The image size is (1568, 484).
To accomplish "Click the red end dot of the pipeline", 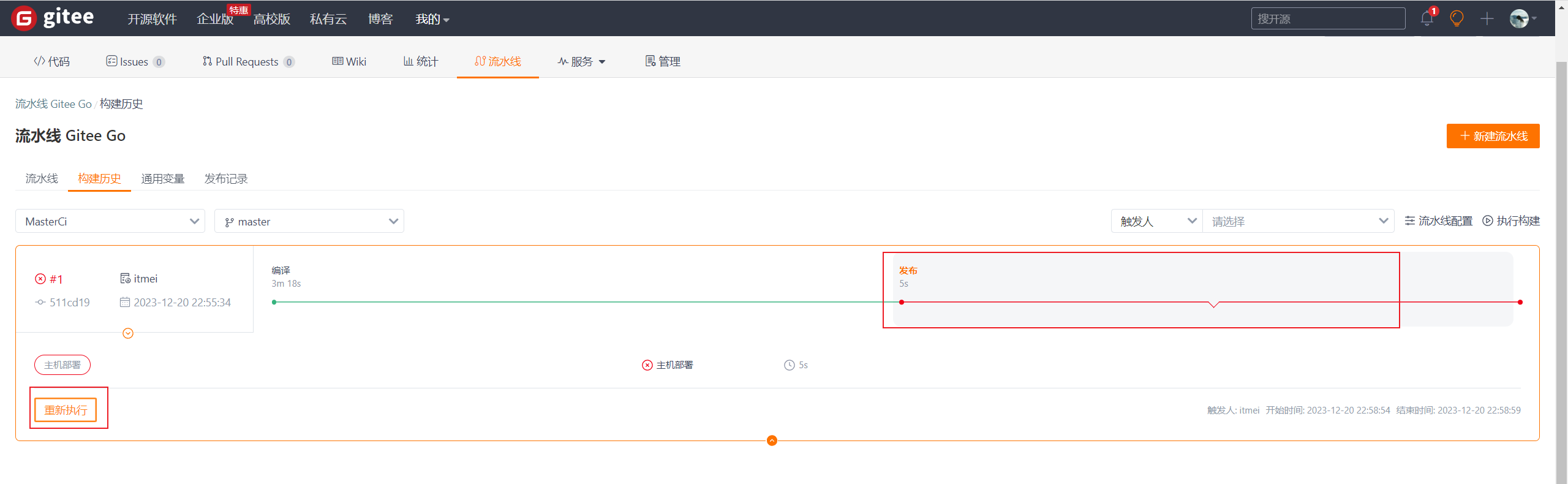I will pos(1520,302).
